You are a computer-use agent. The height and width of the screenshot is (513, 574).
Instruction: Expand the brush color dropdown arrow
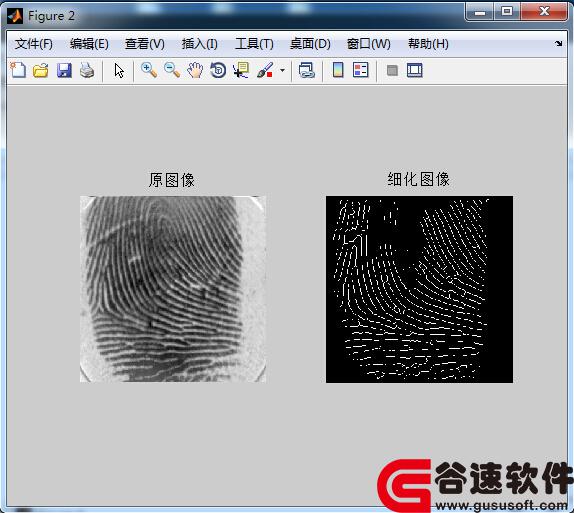[282, 70]
